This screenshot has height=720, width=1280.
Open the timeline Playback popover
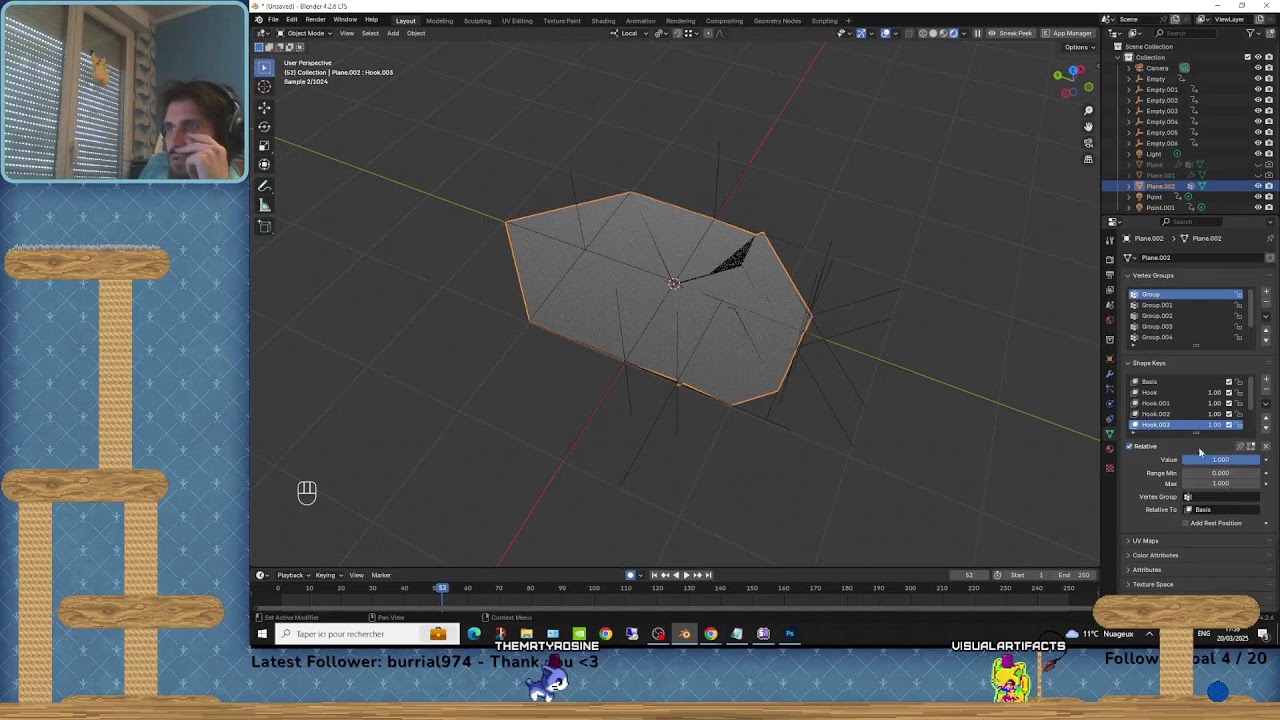293,575
